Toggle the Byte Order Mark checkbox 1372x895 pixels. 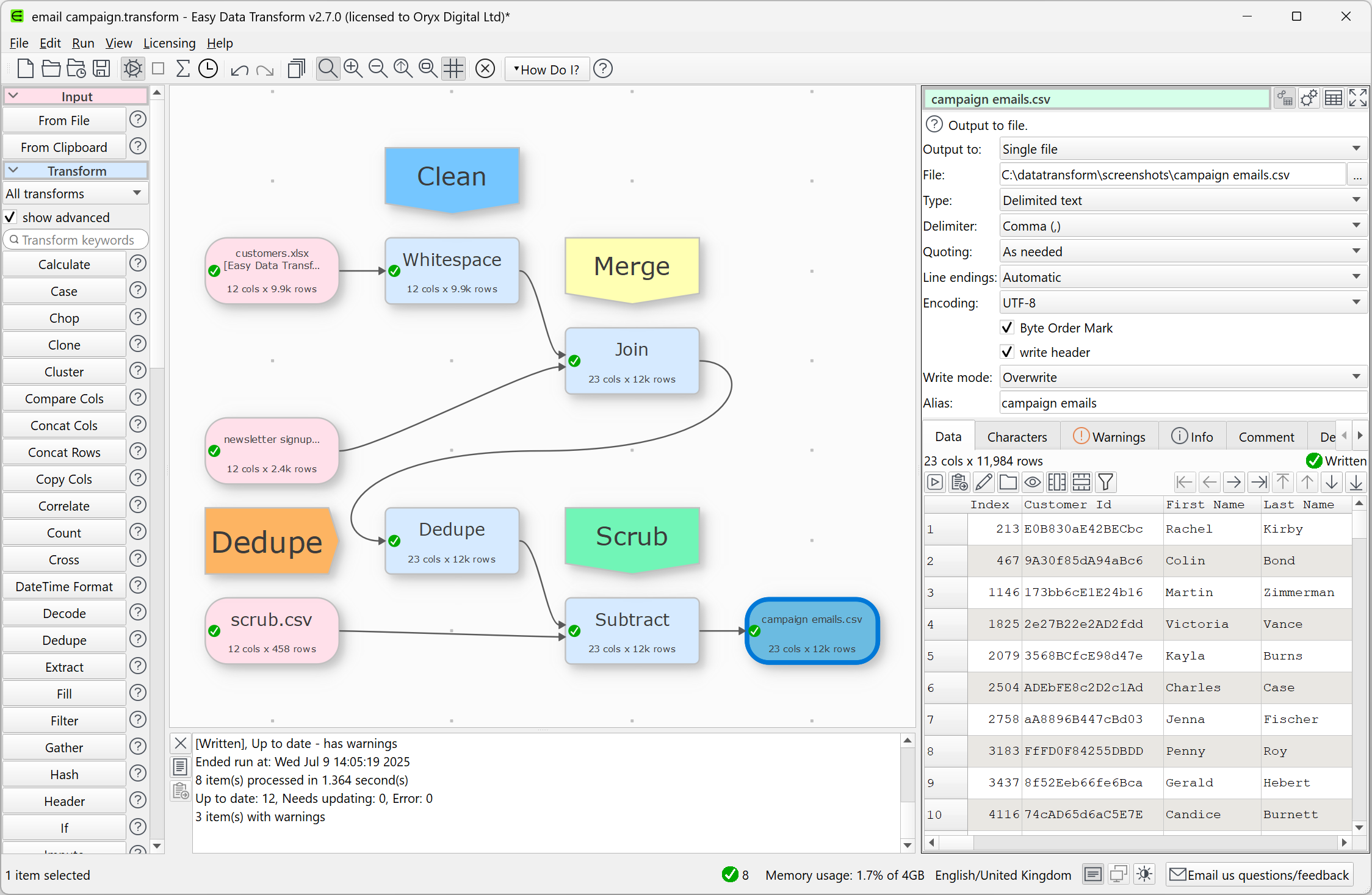(1008, 328)
